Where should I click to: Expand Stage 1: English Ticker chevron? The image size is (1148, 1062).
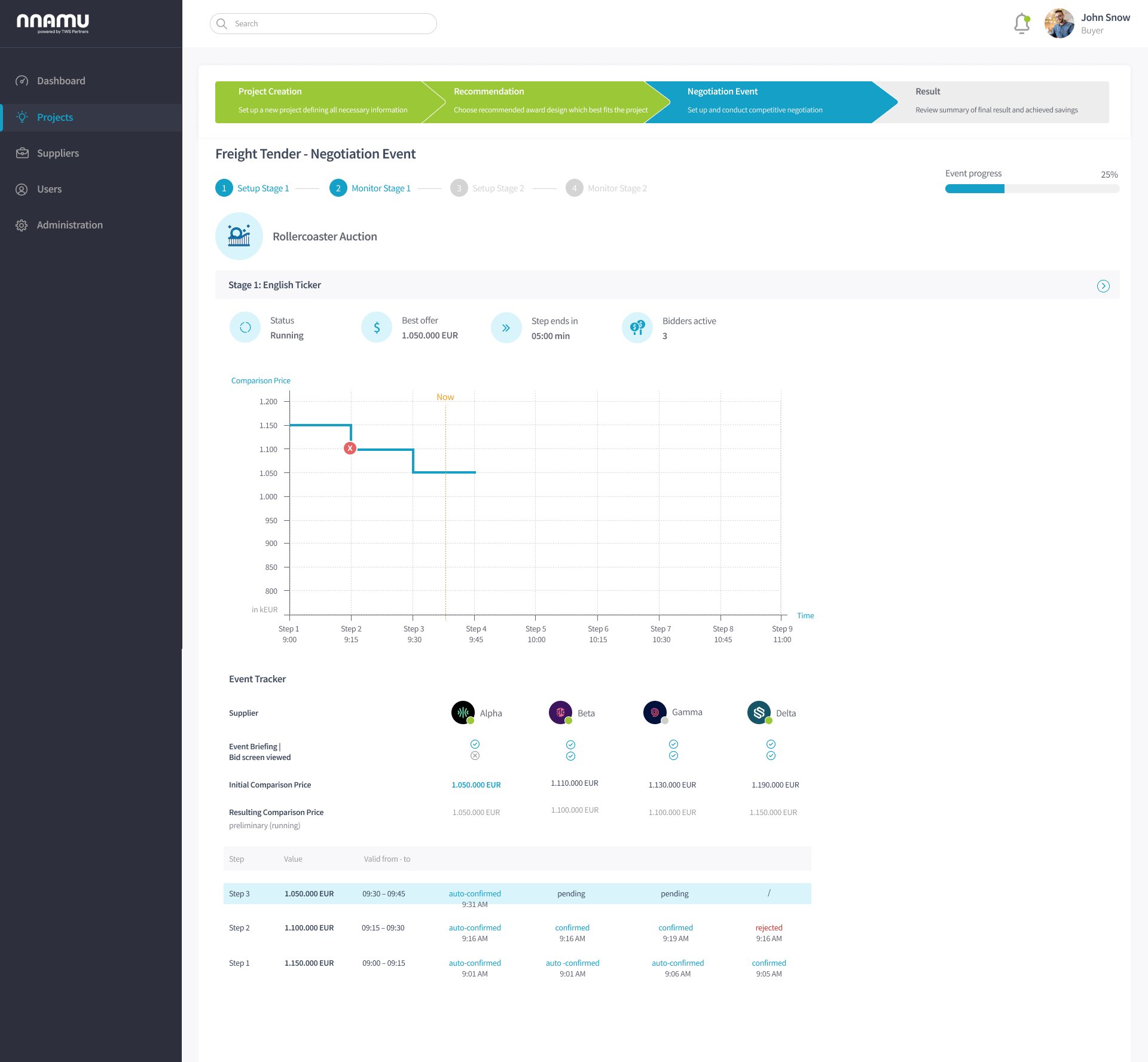[1103, 286]
